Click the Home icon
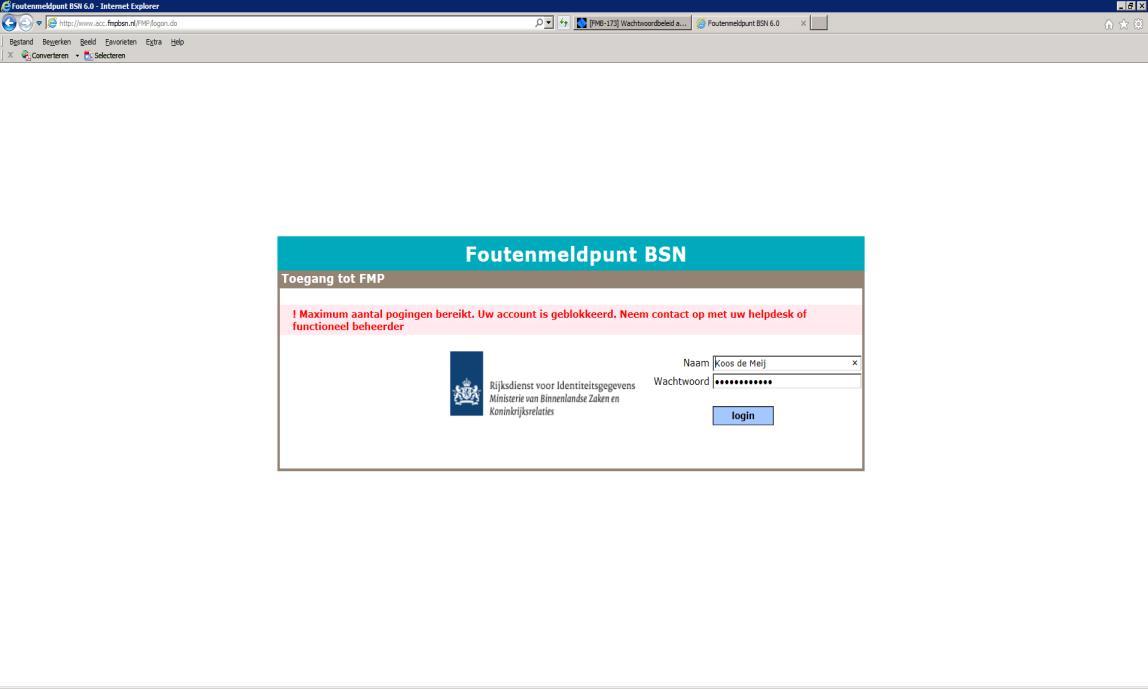This screenshot has height=689, width=1148. [x=1108, y=24]
